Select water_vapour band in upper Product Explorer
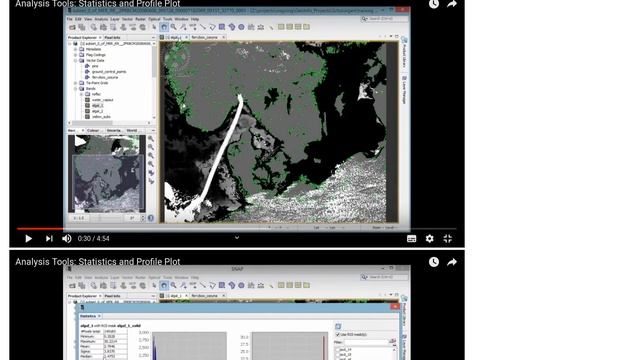Viewport: 640px width, 360px height. point(102,100)
